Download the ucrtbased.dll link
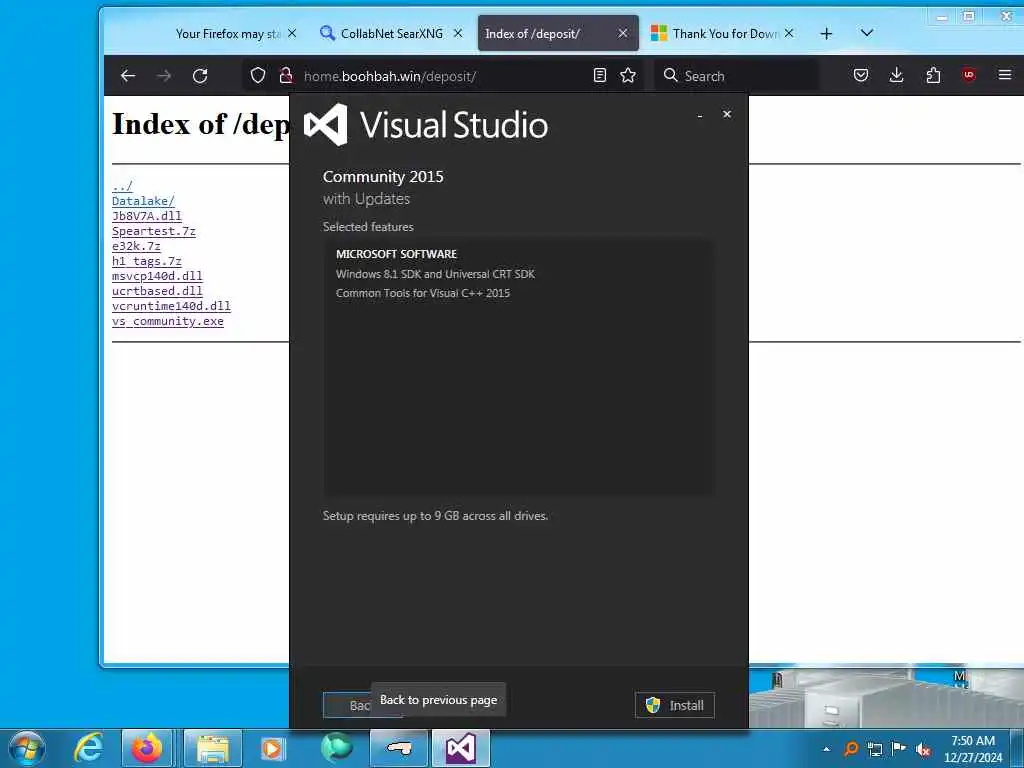Screen dimensions: 1024x768 pos(157,291)
